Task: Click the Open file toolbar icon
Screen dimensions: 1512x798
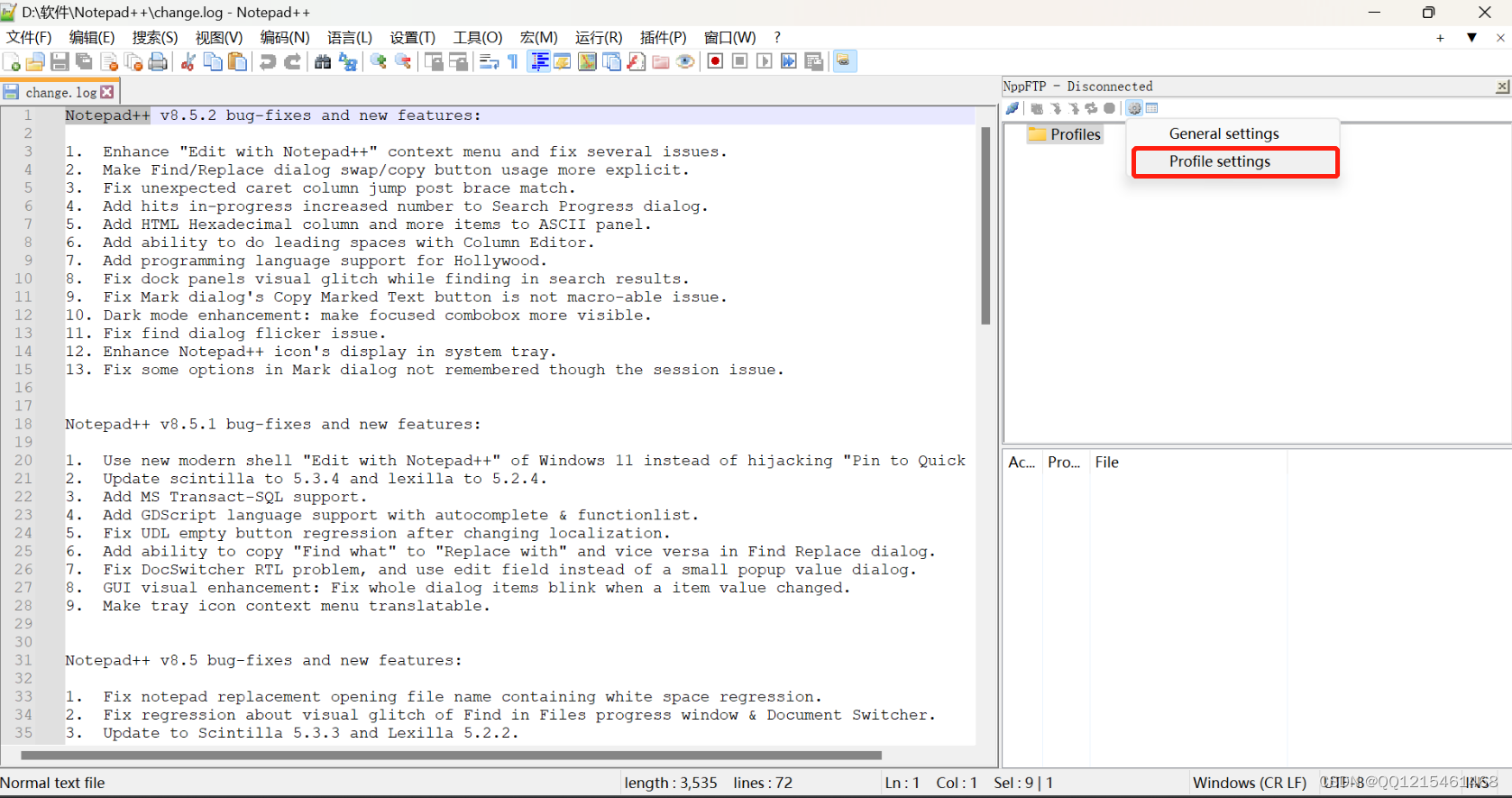Action: pos(35,61)
